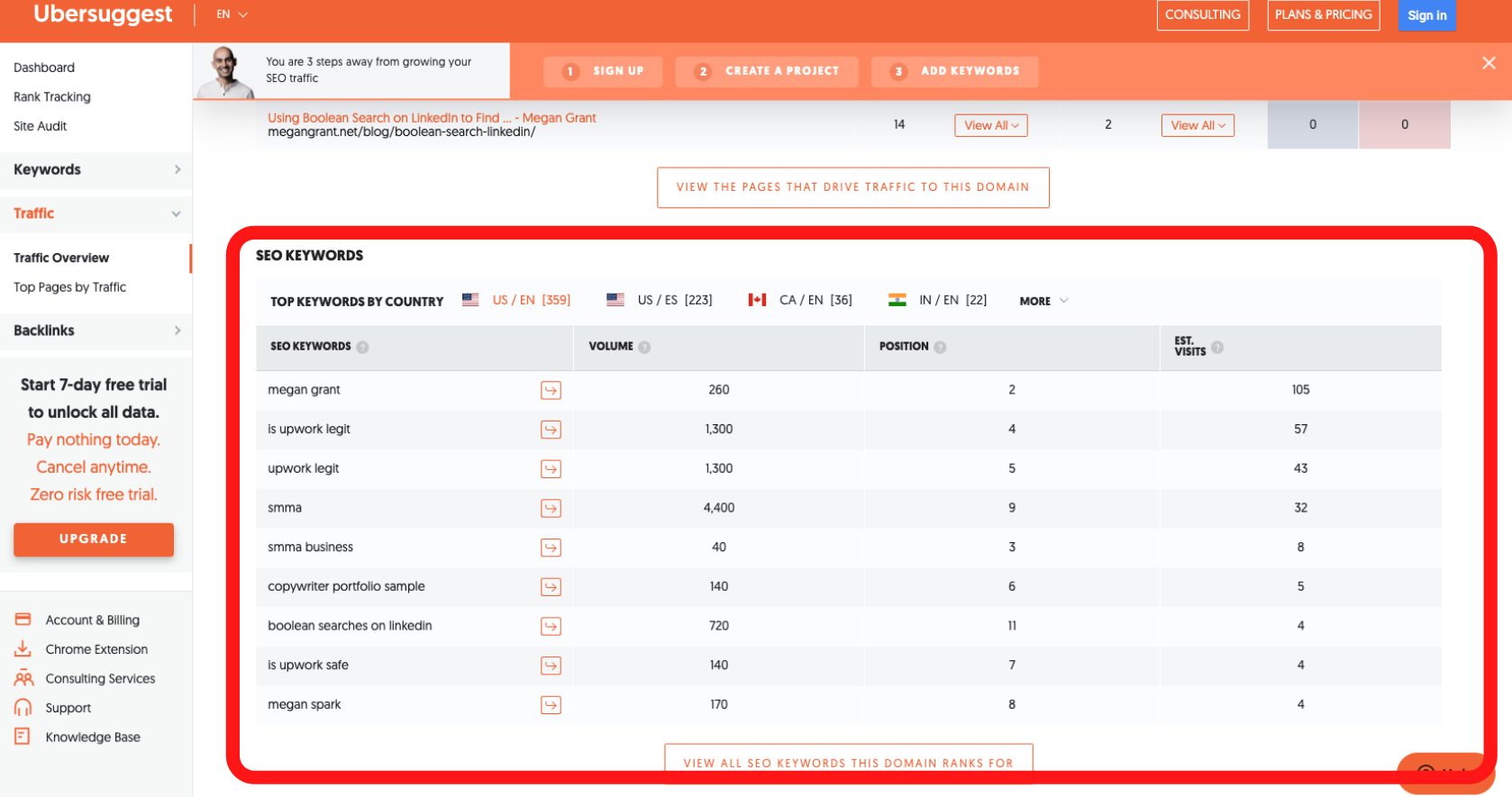The image size is (1512, 797).
Task: Click the CONSULTING button
Action: tap(1203, 15)
